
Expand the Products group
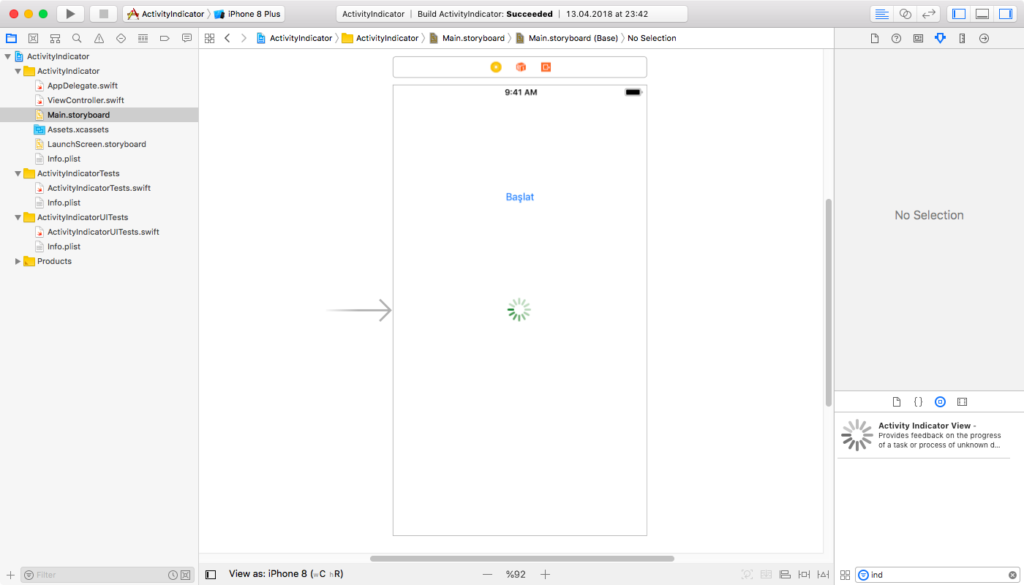click(16, 261)
